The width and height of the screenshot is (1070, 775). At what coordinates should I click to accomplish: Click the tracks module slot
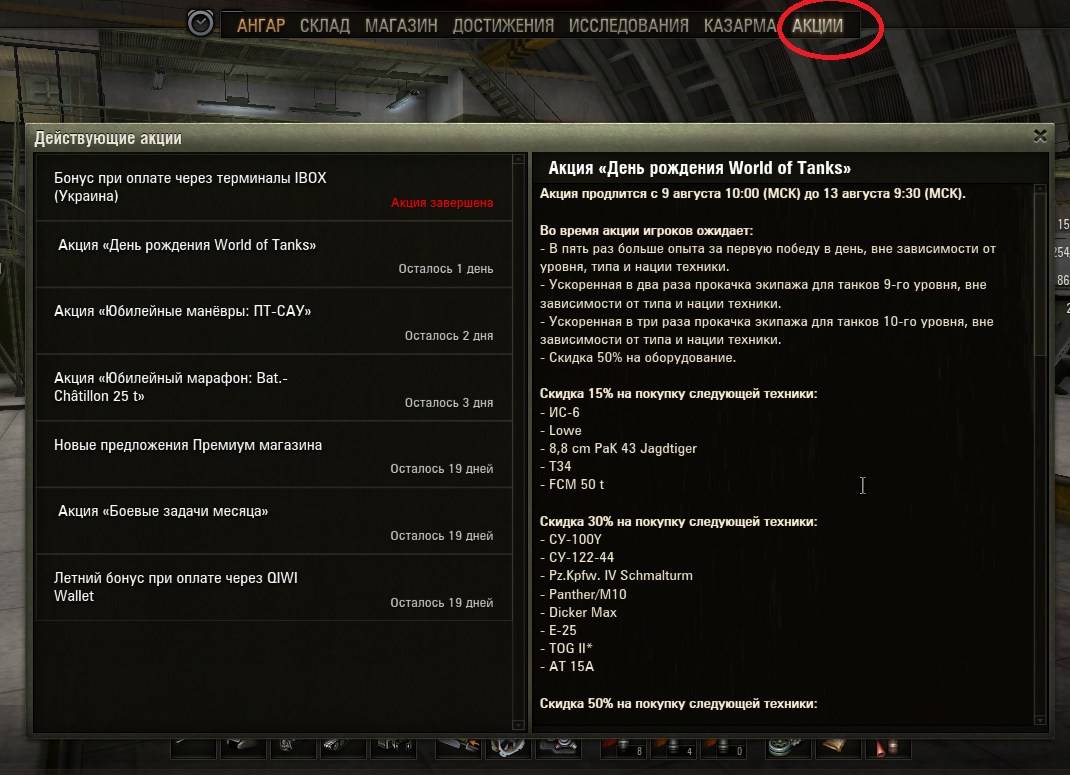tap(343, 748)
